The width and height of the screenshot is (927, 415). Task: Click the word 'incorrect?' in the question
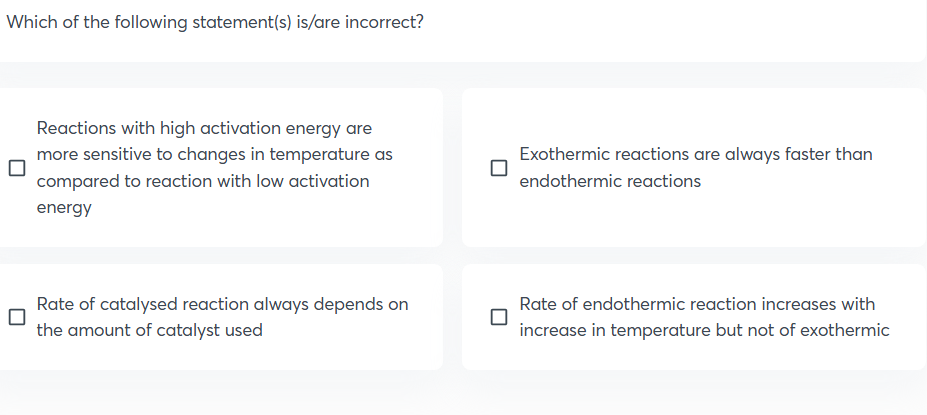pyautogui.click(x=384, y=22)
